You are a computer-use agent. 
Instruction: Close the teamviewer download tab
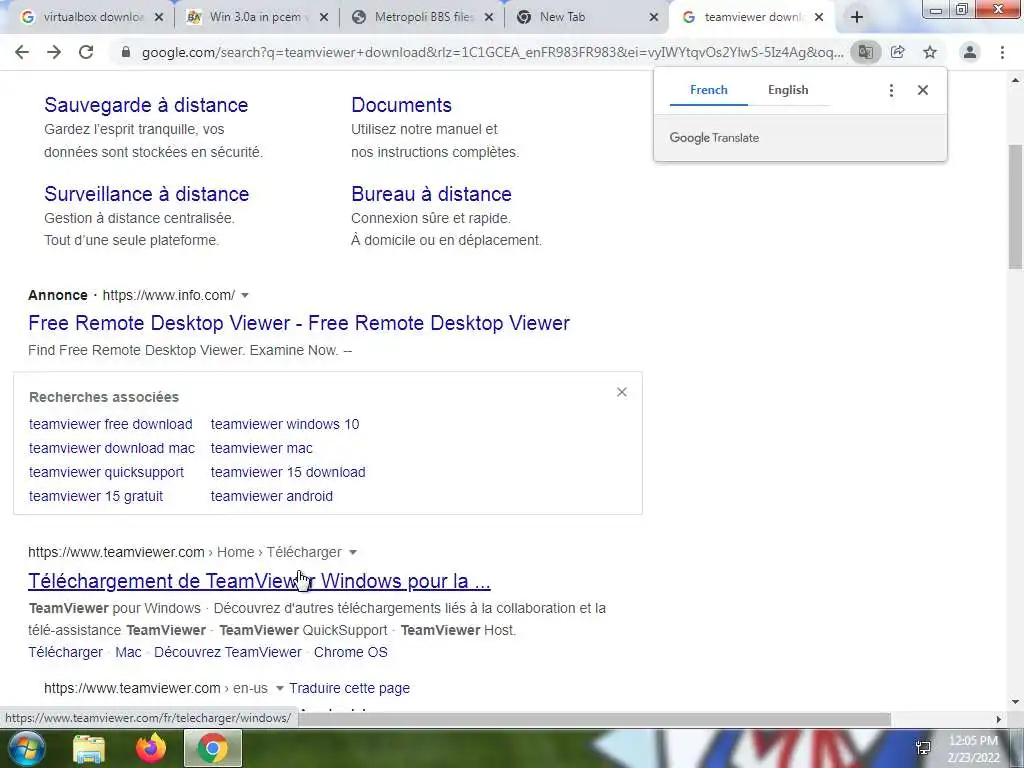coord(819,18)
